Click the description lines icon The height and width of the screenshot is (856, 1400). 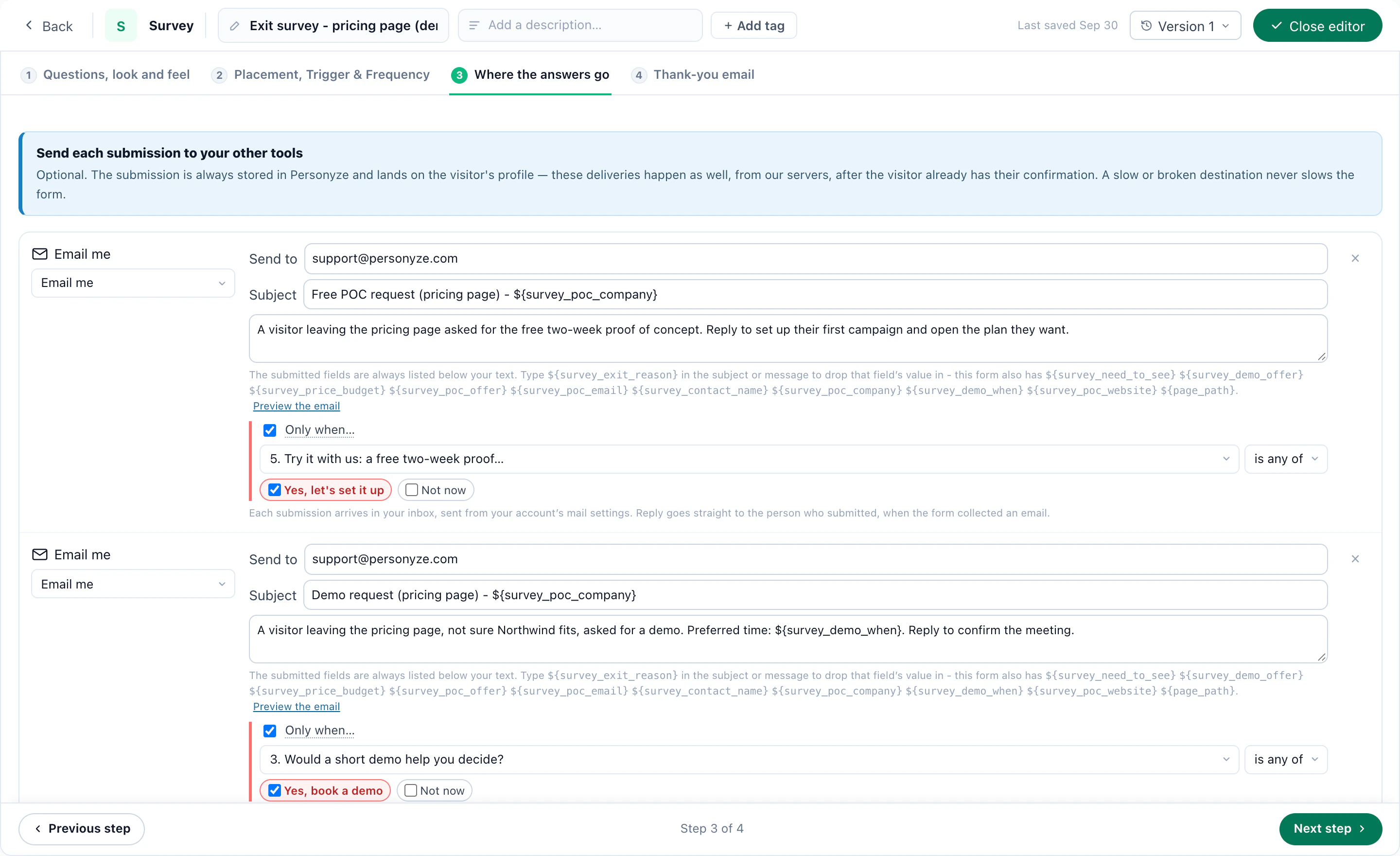[x=474, y=25]
